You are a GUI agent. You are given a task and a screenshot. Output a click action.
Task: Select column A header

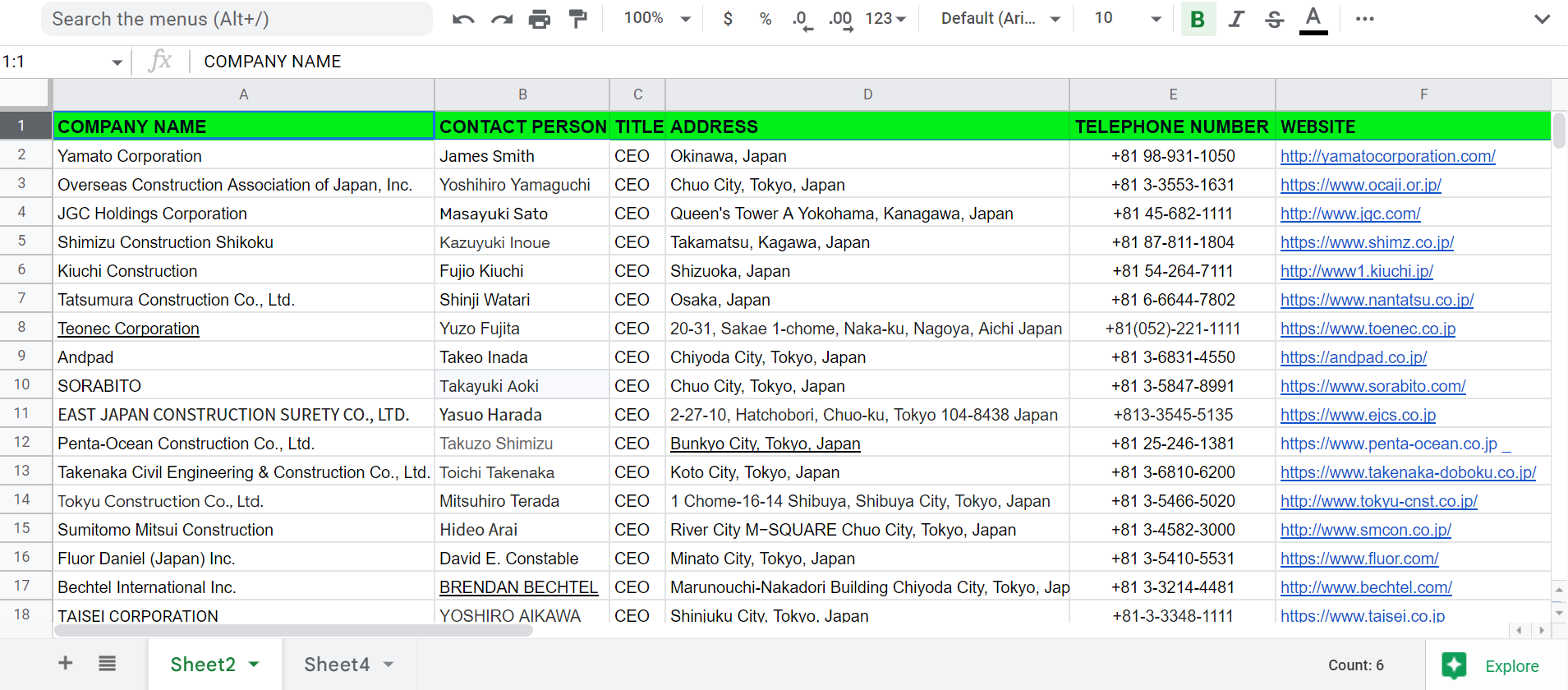pos(244,94)
